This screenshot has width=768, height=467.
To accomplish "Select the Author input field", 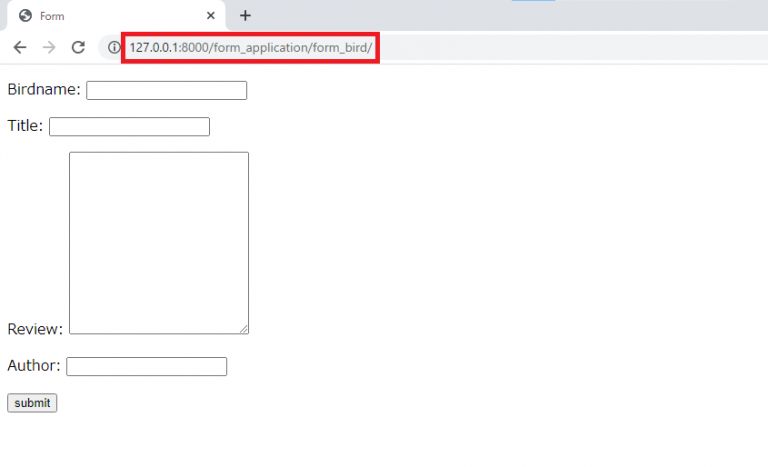I will click(x=146, y=367).
